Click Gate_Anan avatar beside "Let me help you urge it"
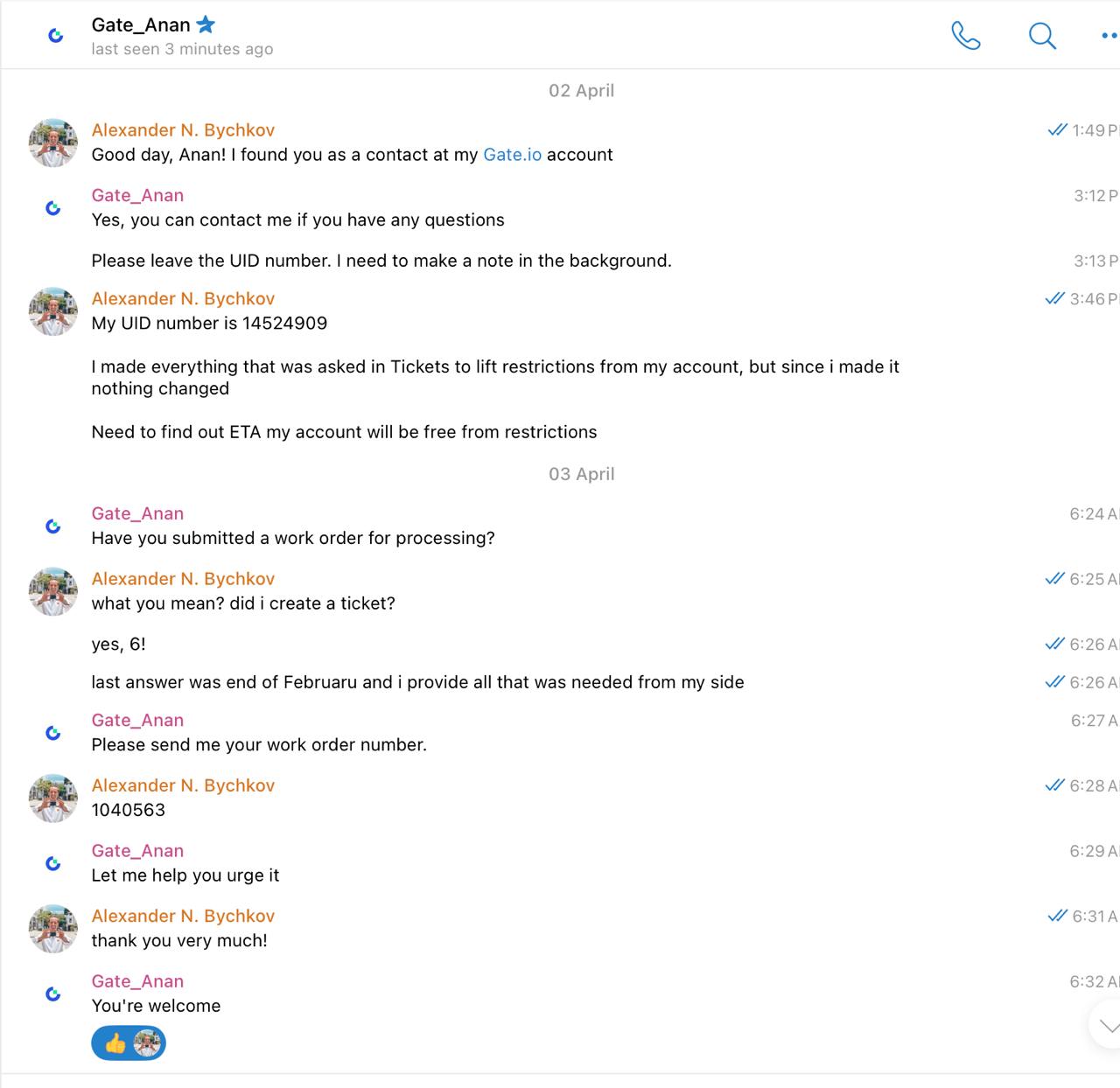 tap(53, 863)
